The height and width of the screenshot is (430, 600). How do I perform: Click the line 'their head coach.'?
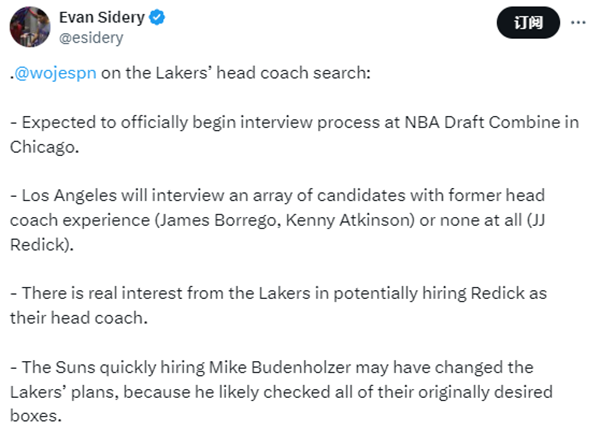coord(79,318)
